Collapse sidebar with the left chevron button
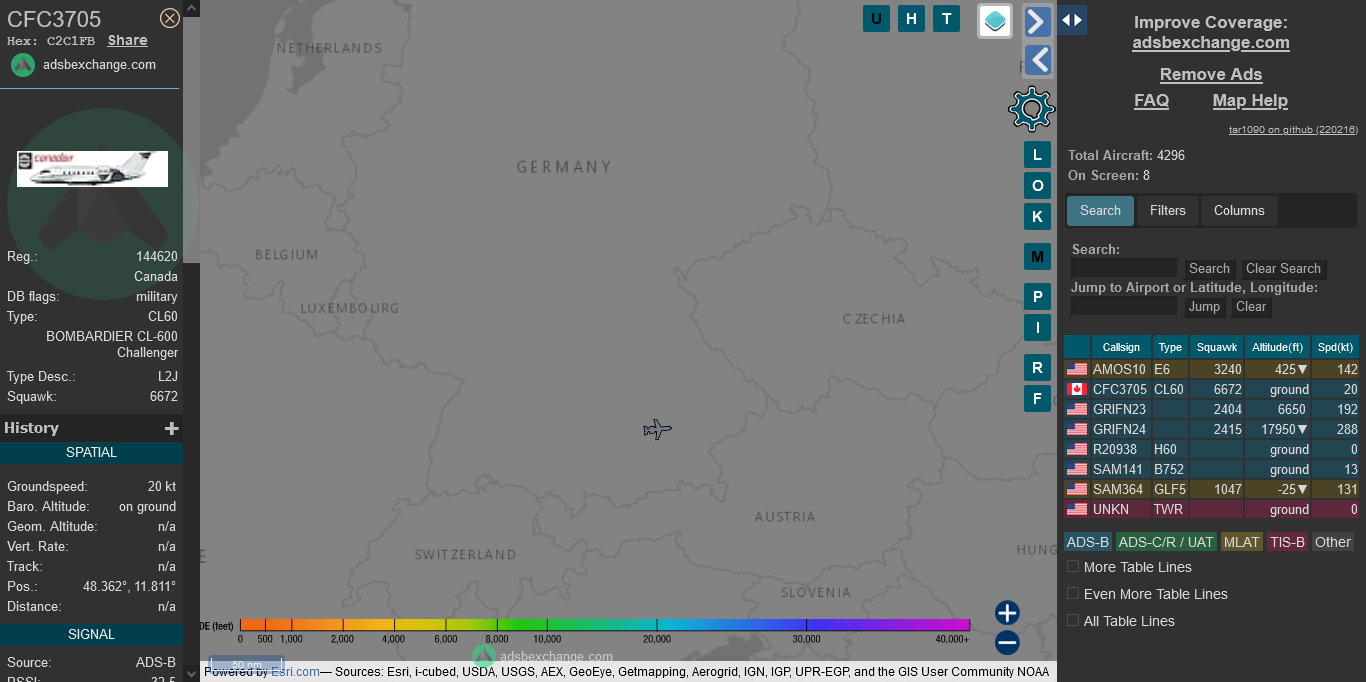Image resolution: width=1366 pixels, height=682 pixels. 1038,60
